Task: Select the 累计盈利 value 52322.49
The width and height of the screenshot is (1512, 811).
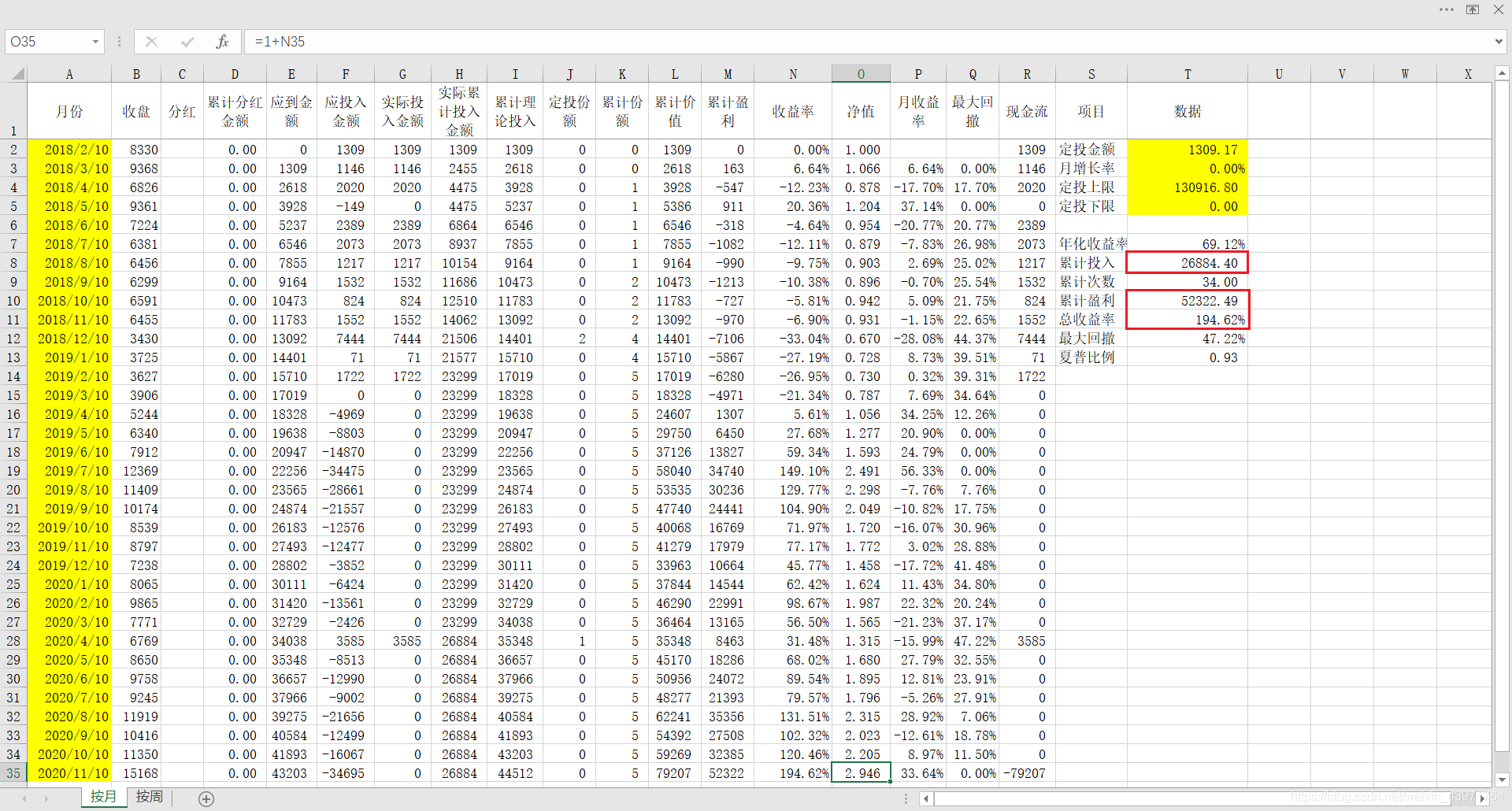Action: [1188, 301]
